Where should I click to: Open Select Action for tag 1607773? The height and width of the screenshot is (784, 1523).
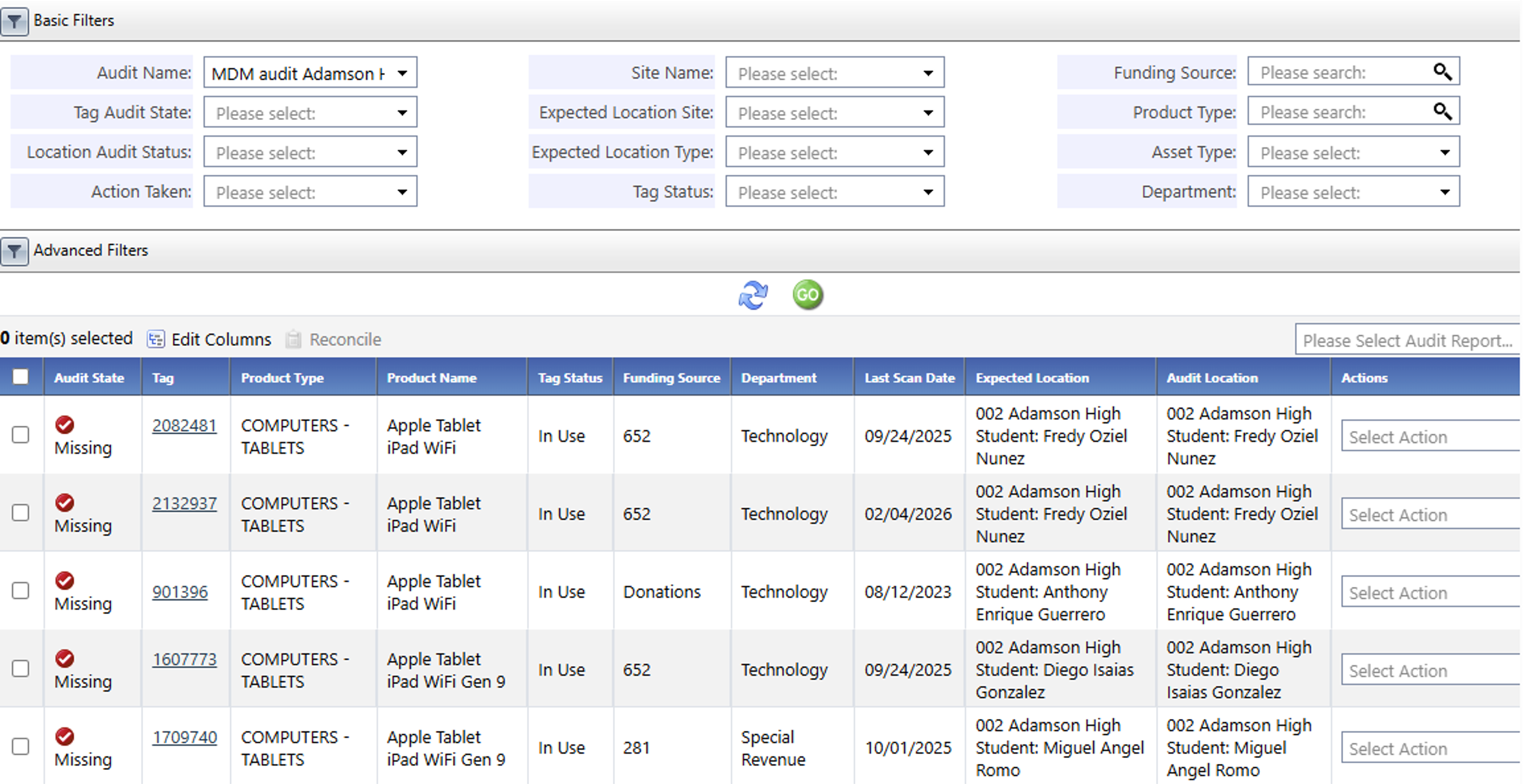(1431, 670)
